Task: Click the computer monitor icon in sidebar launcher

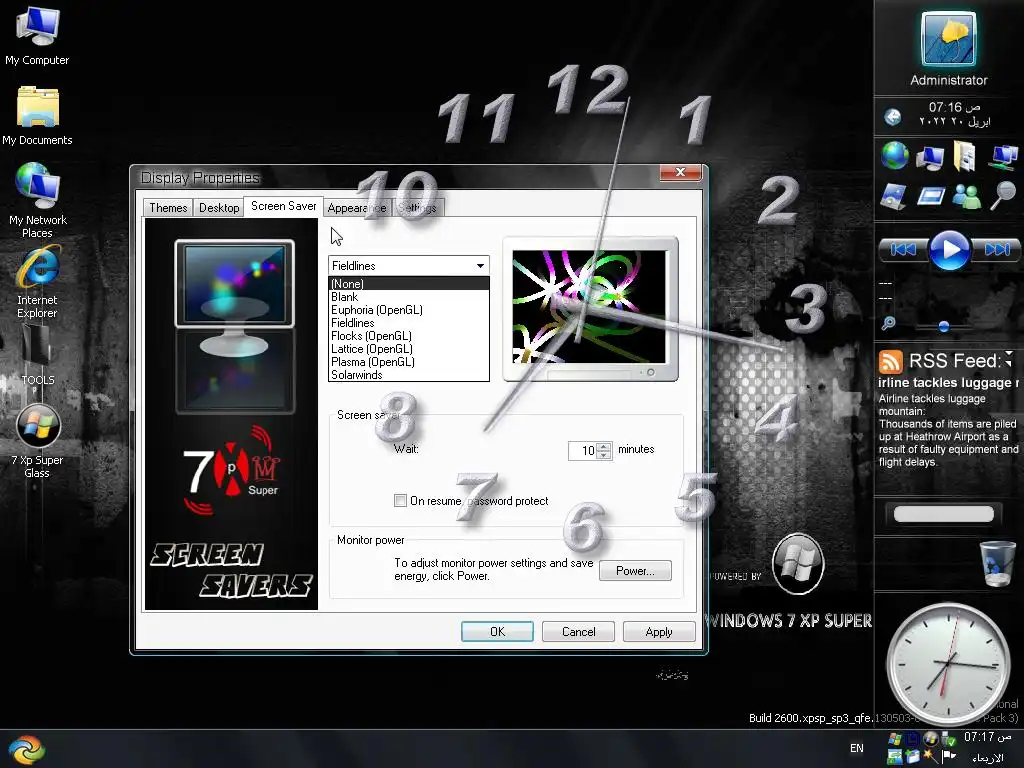Action: point(930,157)
